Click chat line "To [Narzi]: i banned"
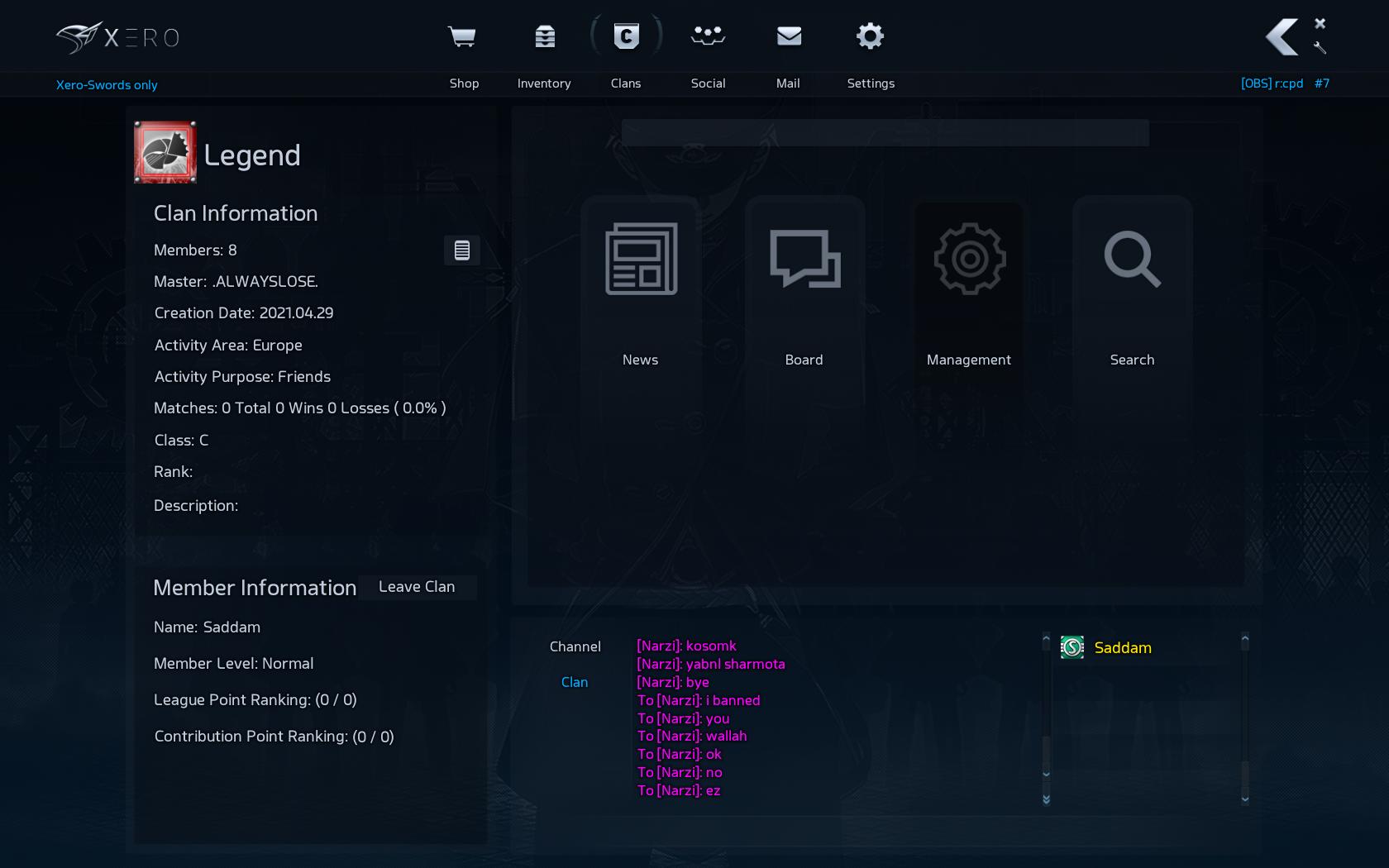Viewport: 1389px width, 868px height. coord(699,700)
